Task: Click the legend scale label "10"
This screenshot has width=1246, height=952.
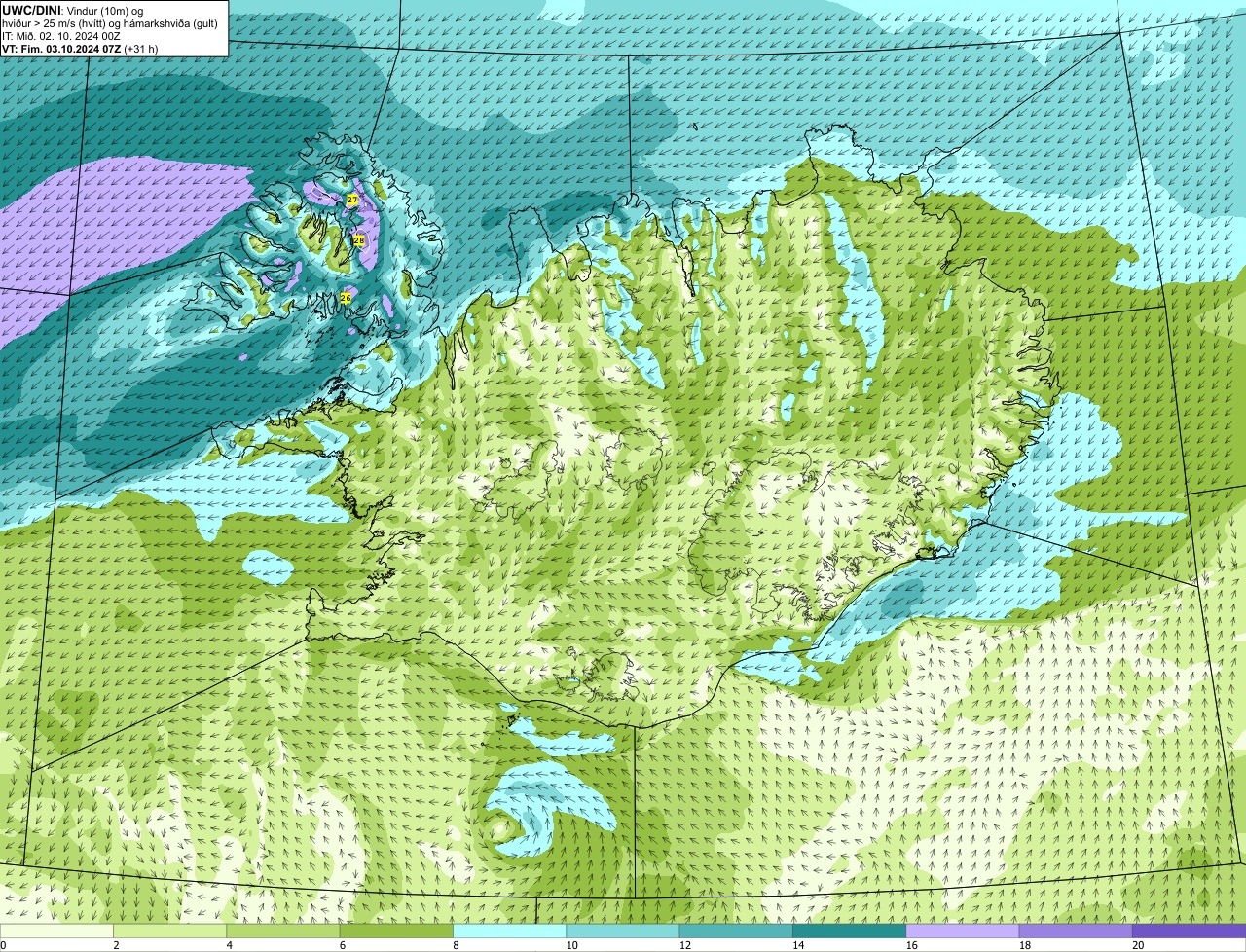Action: coord(571,945)
